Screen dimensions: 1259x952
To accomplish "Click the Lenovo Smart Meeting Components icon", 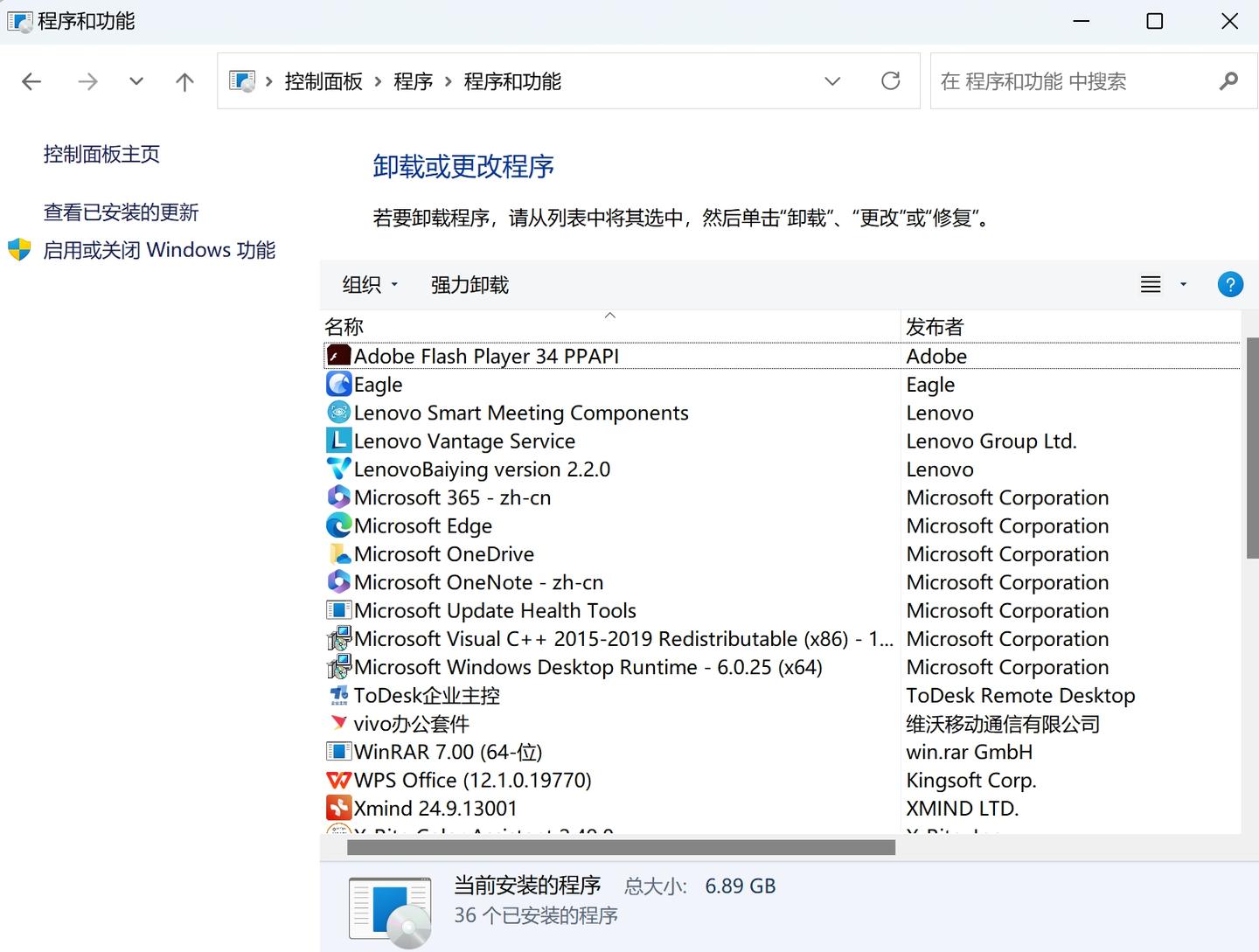I will (338, 412).
